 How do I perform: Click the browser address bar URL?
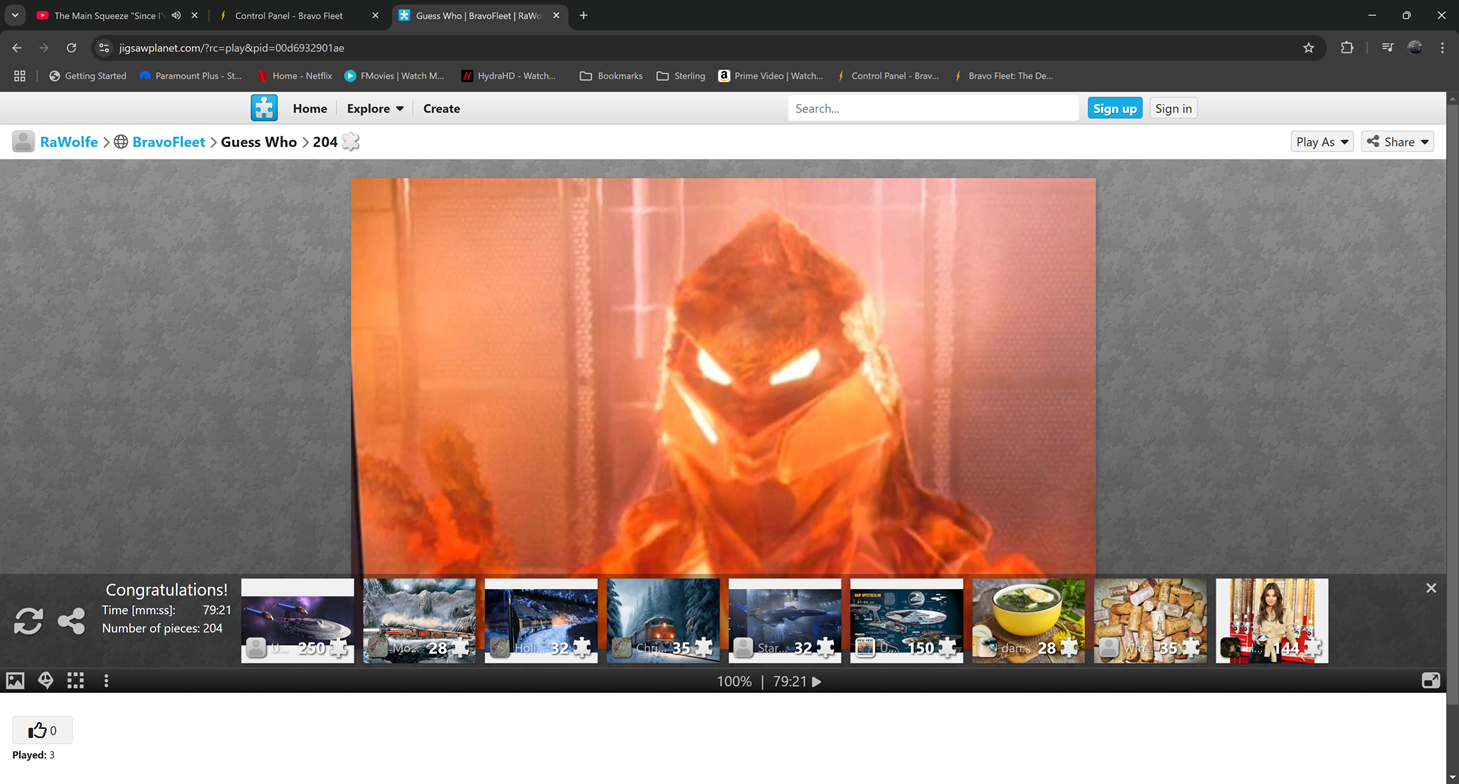[232, 48]
